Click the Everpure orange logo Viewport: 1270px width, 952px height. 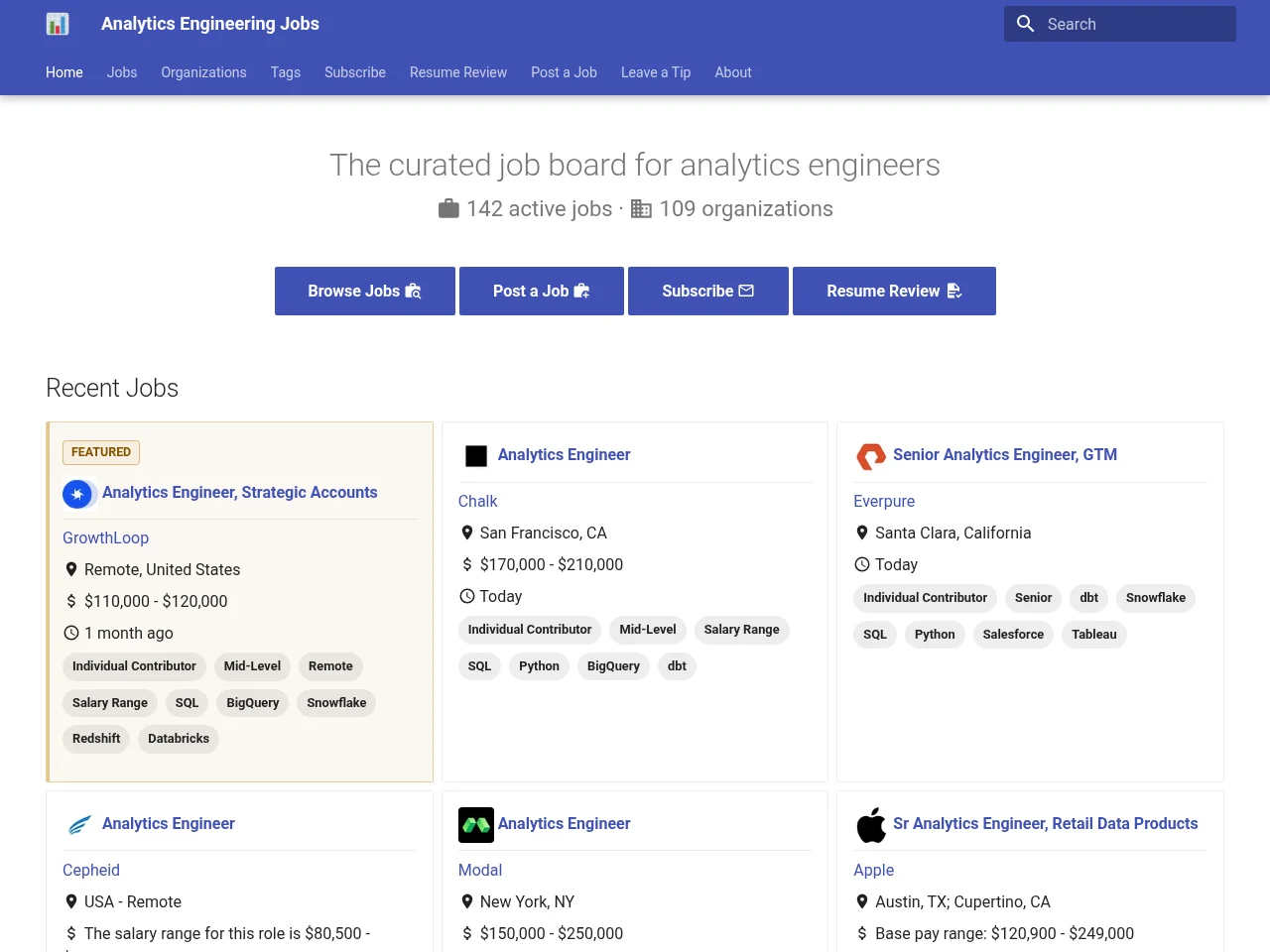click(871, 456)
